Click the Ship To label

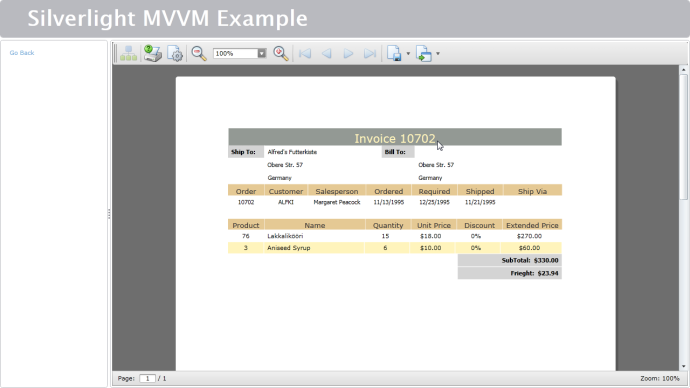coord(243,152)
